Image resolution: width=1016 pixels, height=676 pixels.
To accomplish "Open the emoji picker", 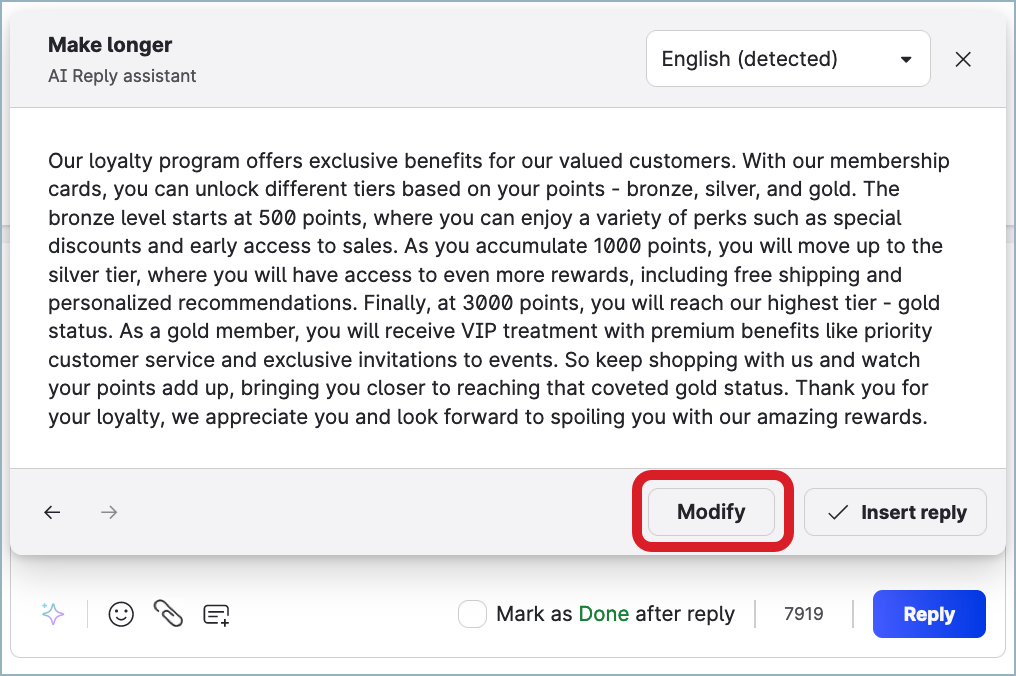I will pos(121,614).
